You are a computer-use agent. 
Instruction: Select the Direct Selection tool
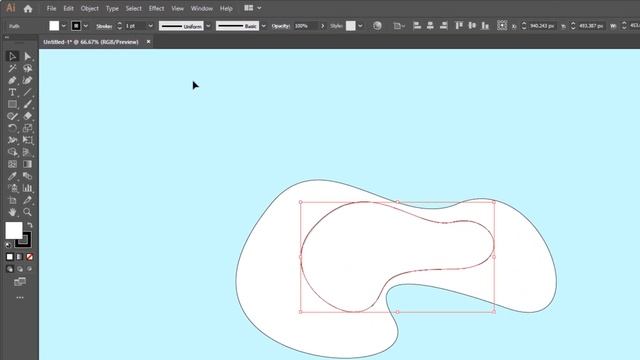click(27, 56)
